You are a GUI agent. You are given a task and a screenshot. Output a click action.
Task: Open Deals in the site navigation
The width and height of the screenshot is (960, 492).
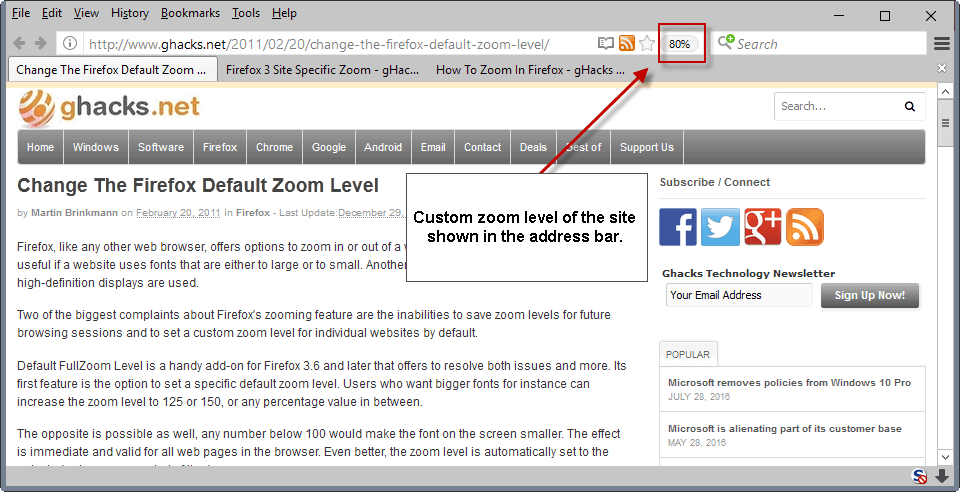(533, 147)
